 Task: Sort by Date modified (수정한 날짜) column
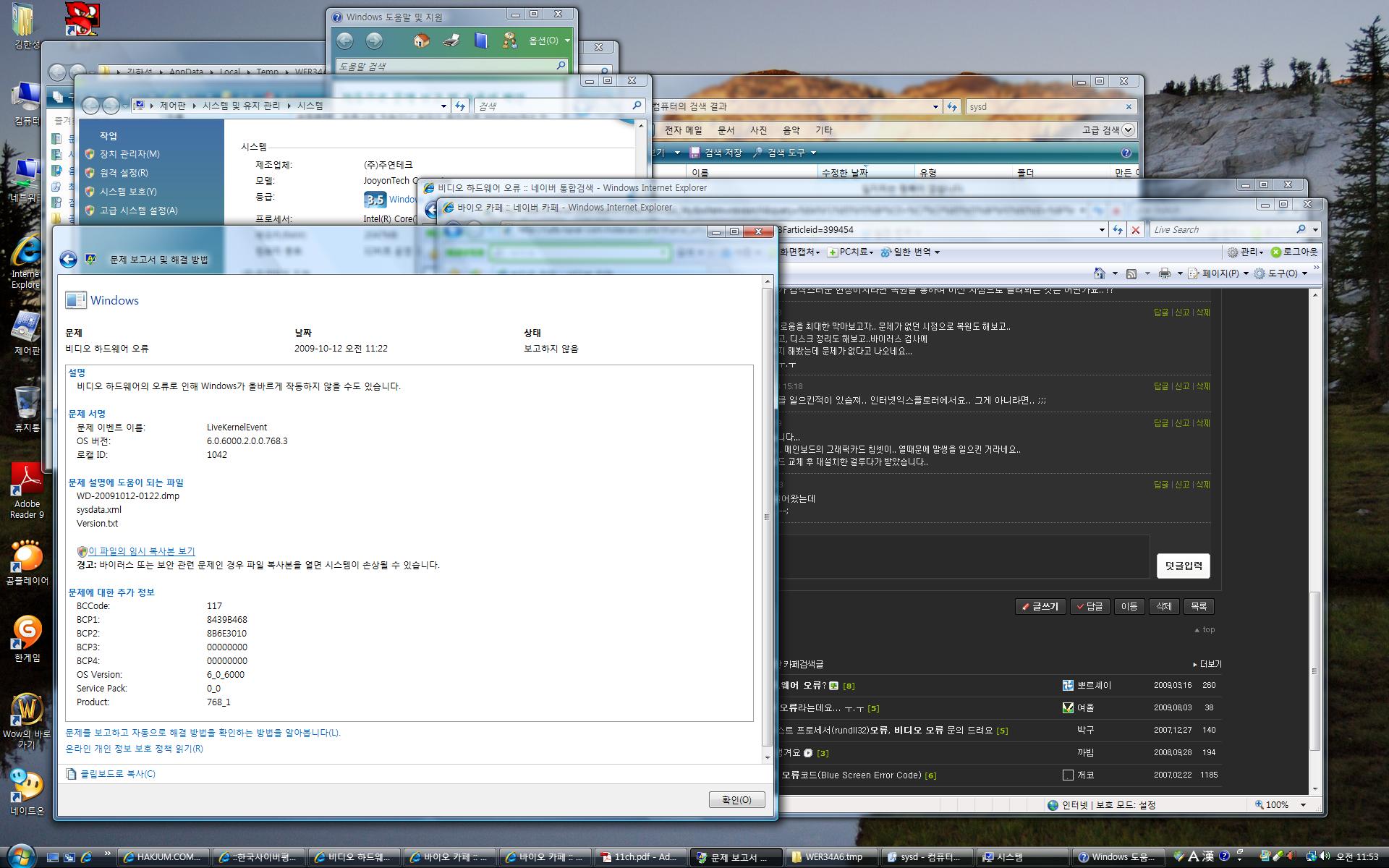(x=865, y=172)
